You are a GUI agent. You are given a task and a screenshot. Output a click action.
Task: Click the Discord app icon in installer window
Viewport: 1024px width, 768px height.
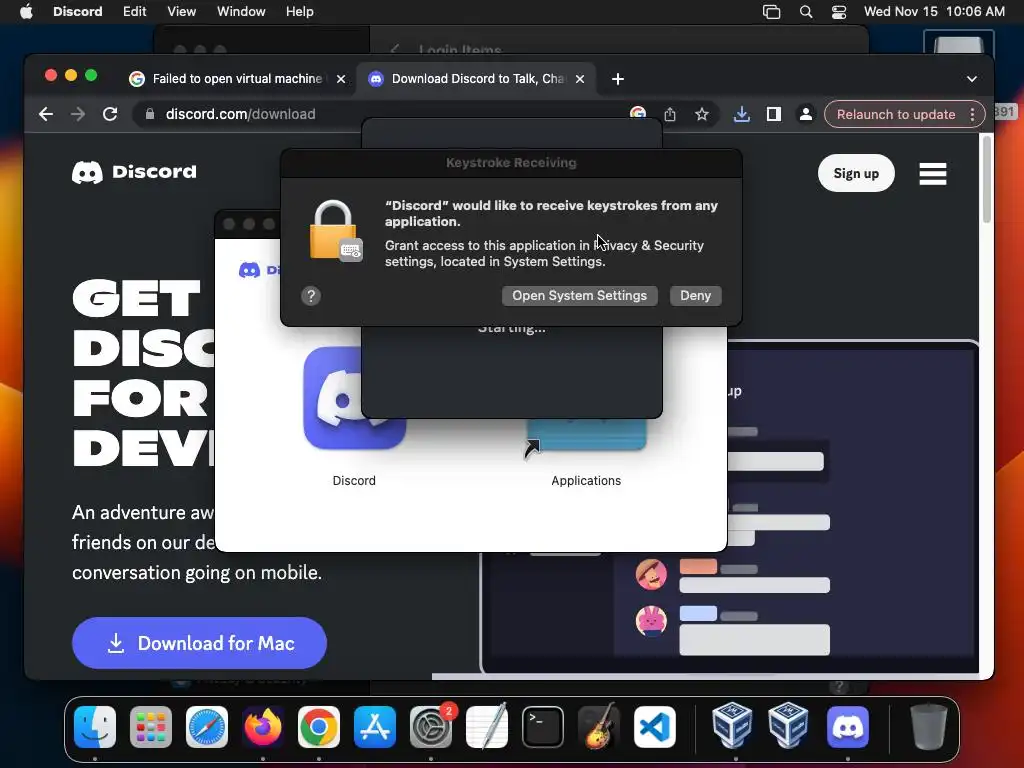(x=354, y=398)
